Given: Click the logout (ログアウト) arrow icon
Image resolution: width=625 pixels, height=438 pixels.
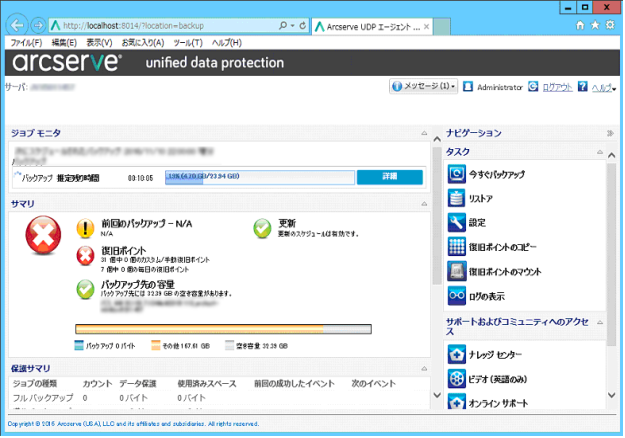Looking at the screenshot, I should [x=533, y=86].
